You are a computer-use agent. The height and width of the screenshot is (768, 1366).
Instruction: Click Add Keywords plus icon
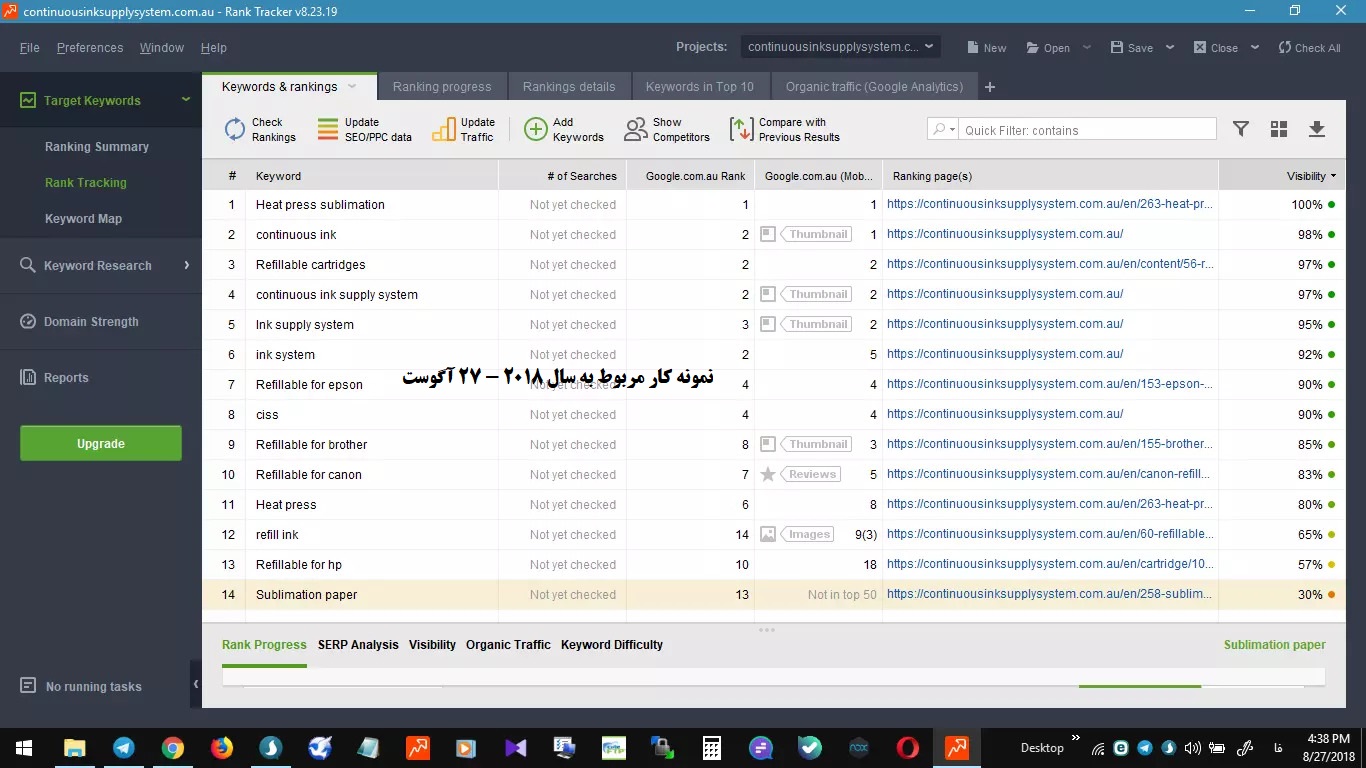pyautogui.click(x=536, y=129)
